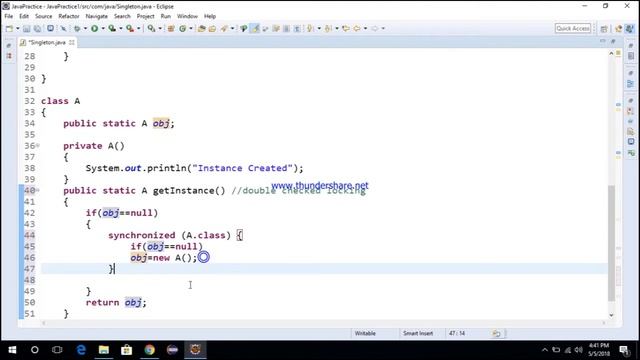Click the External Tools run icon
Viewport: 640px width, 360px height.
point(130,28)
